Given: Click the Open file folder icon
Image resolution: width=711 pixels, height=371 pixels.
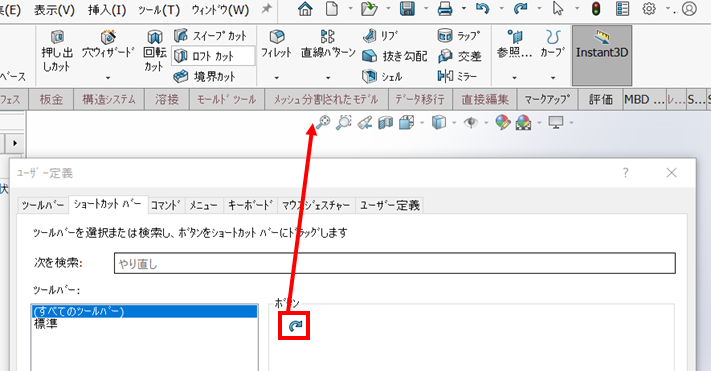Looking at the screenshot, I should pyautogui.click(x=370, y=9).
